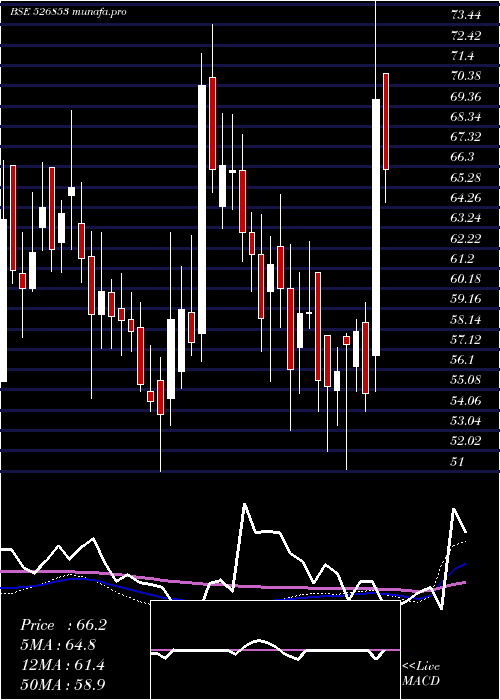
Task: Click the <<Live MACD label
Action: (421, 674)
